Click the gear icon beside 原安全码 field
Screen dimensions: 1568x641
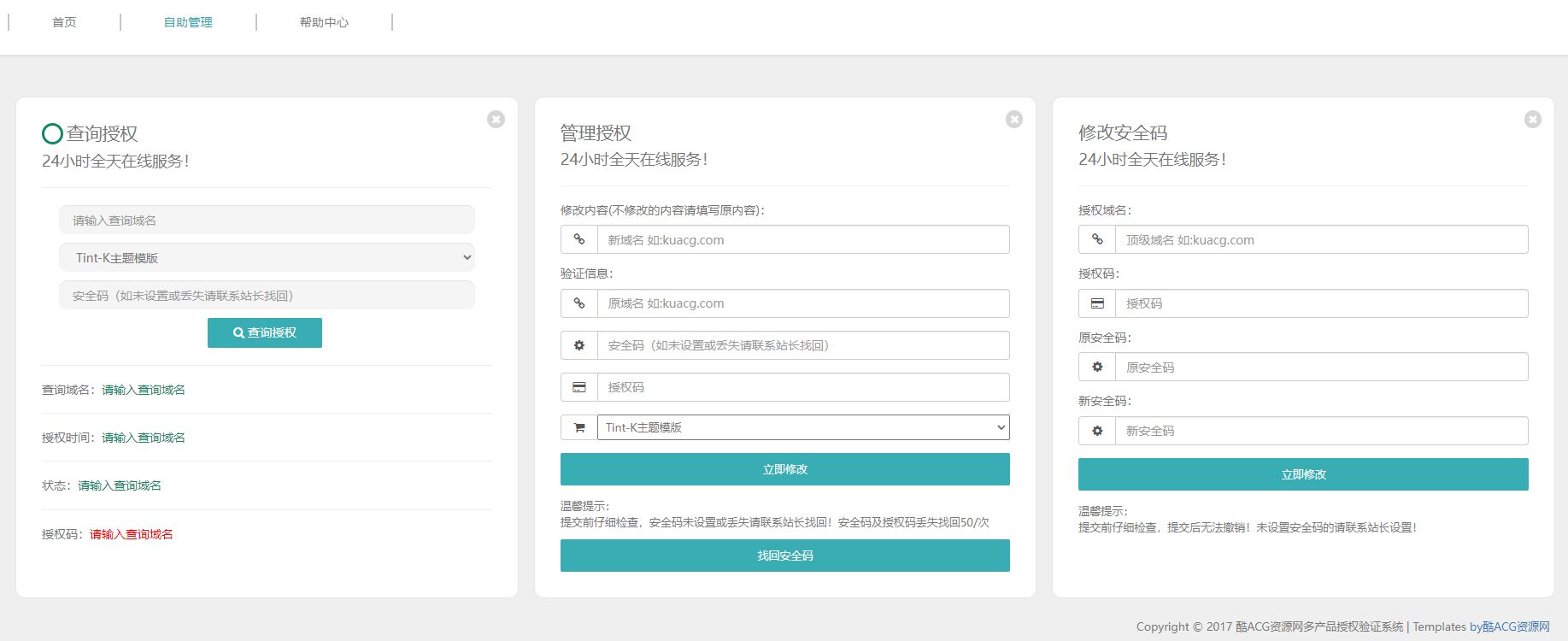pos(1097,367)
